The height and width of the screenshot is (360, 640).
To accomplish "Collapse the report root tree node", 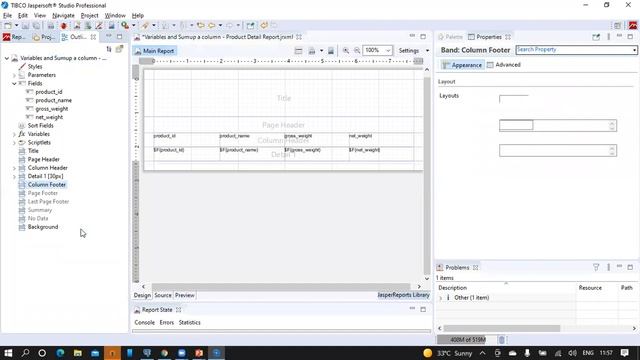I will pyautogui.click(x=7, y=58).
